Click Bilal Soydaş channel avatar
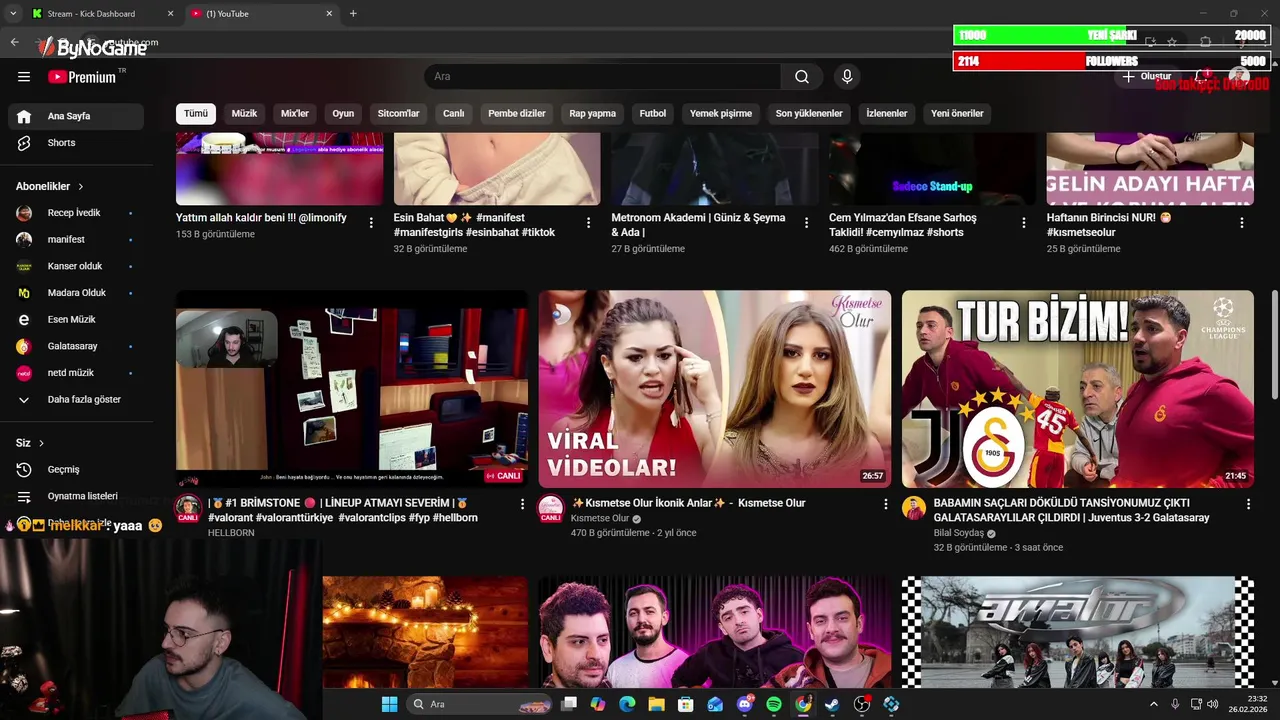Screen dimensions: 1280x720 (x=914, y=508)
